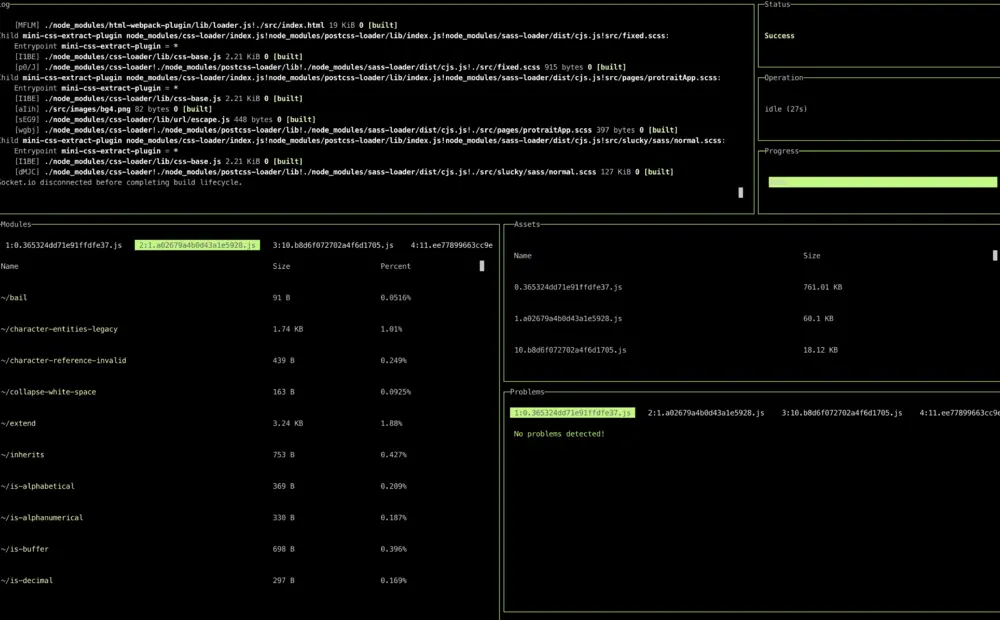
Task: Click asset 1.a02679a4b0d43a1e5928.js
Action: point(568,318)
